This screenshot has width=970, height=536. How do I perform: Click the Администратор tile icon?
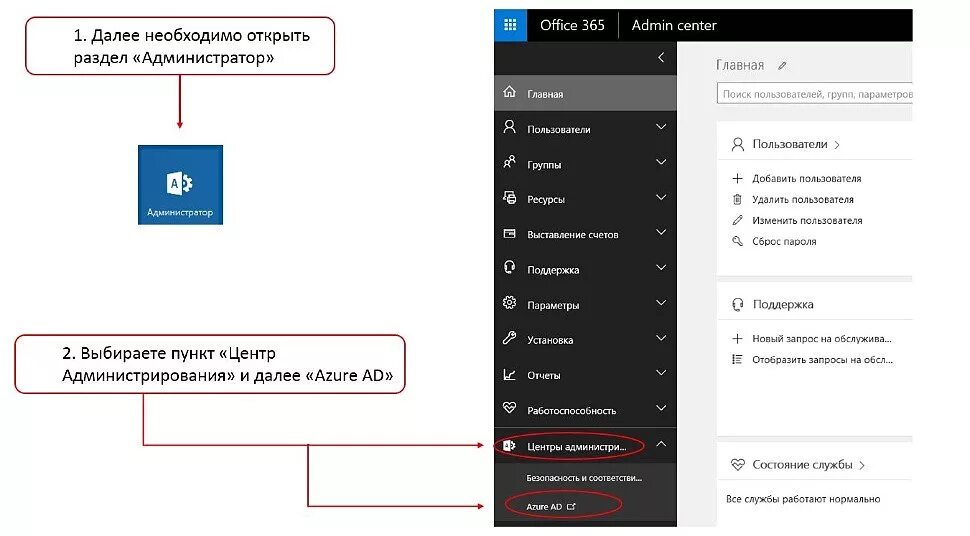pyautogui.click(x=180, y=184)
